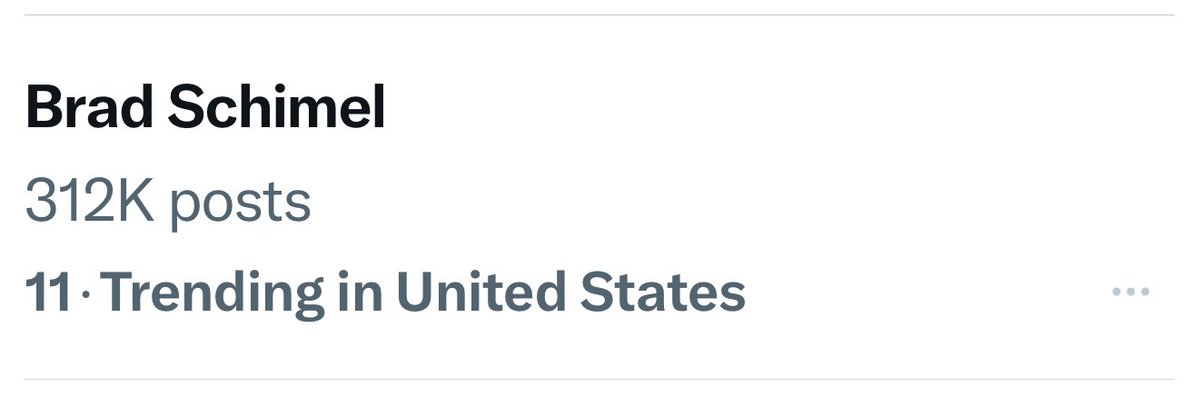Click empty space right of Brad Schimel
The height and width of the screenshot is (397, 1199).
[765, 108]
